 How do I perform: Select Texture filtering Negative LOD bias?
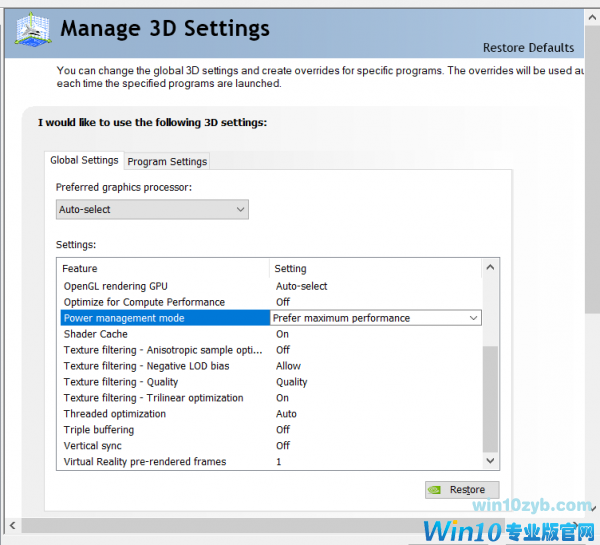(272, 366)
